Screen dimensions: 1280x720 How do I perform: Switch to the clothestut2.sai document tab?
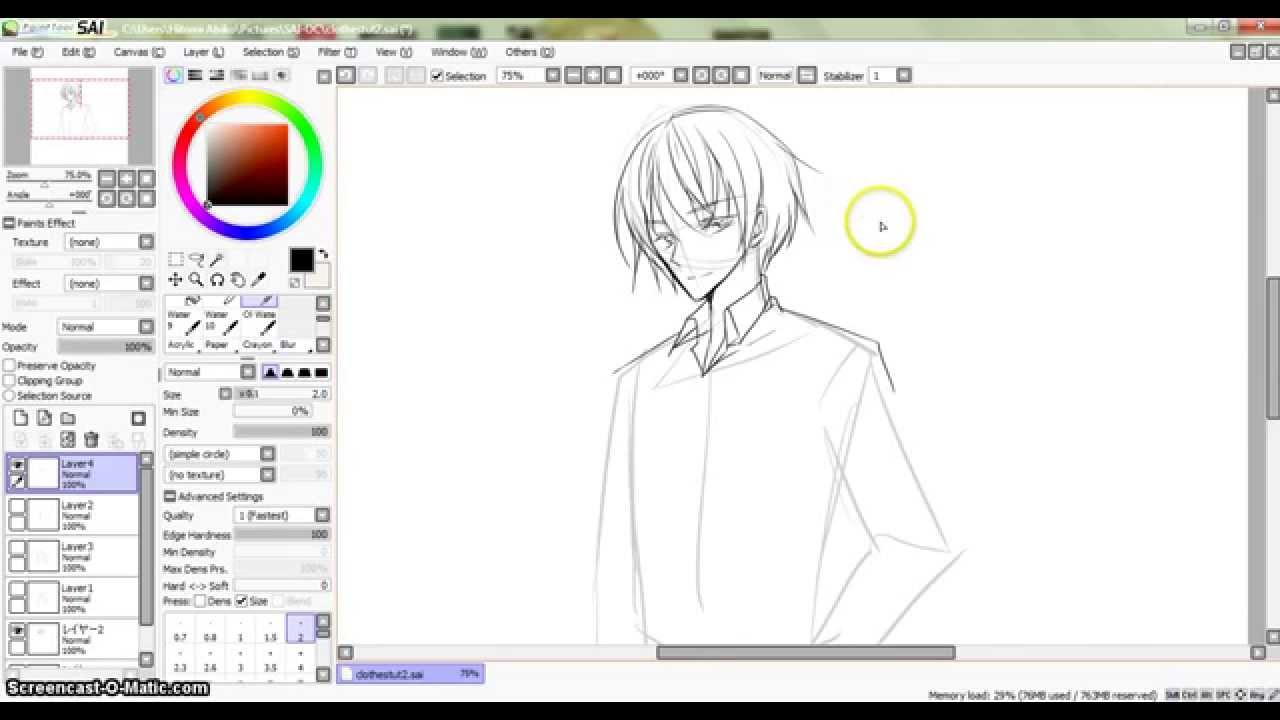[410, 674]
